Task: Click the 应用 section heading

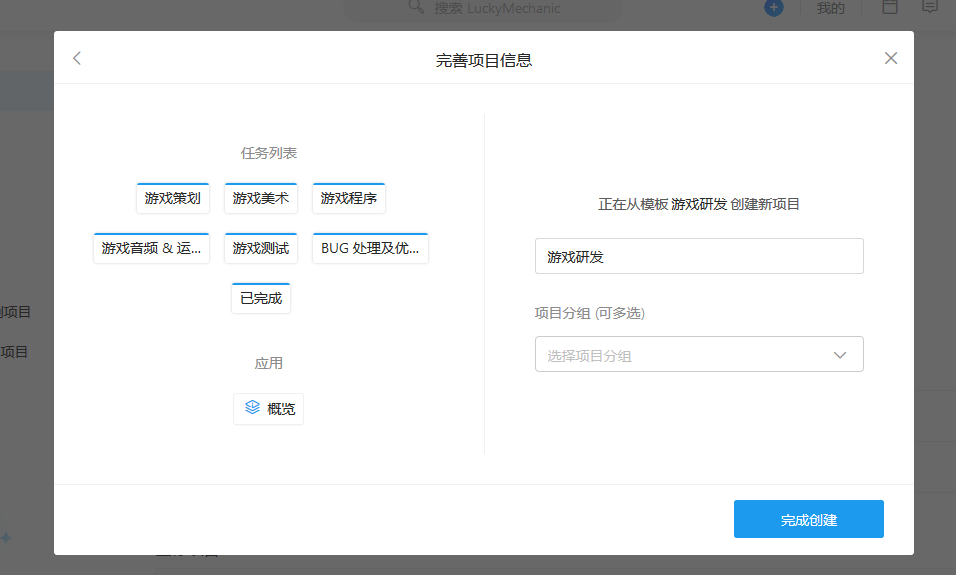Action: 268,363
